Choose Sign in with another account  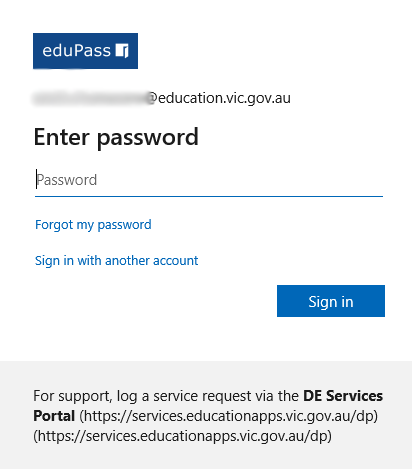117,261
